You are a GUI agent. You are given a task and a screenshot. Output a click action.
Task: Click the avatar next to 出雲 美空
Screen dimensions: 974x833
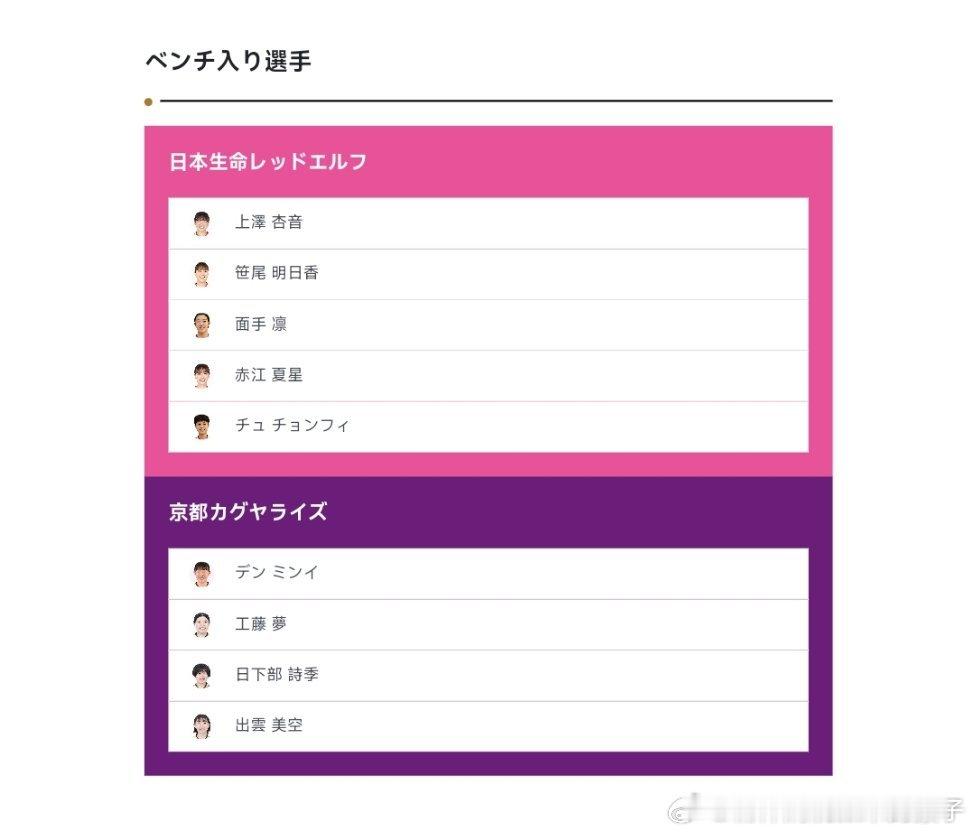[x=202, y=726]
